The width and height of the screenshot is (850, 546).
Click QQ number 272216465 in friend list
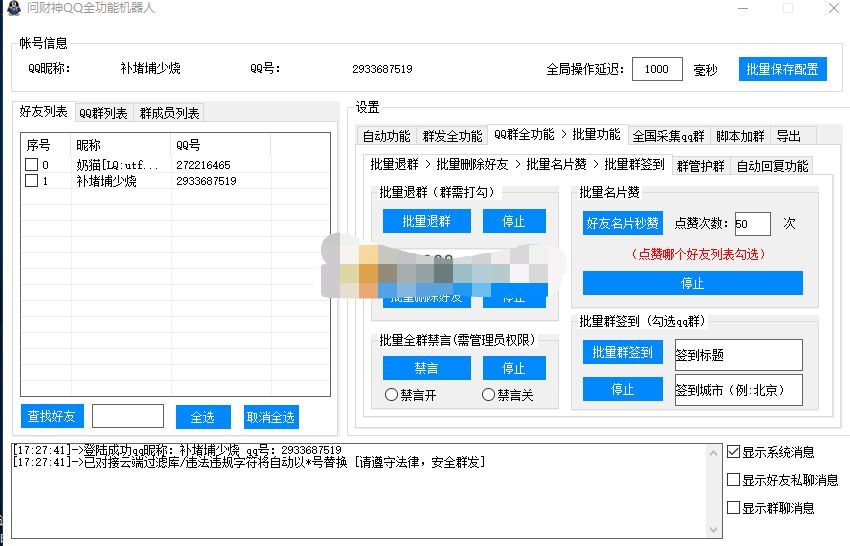point(203,165)
